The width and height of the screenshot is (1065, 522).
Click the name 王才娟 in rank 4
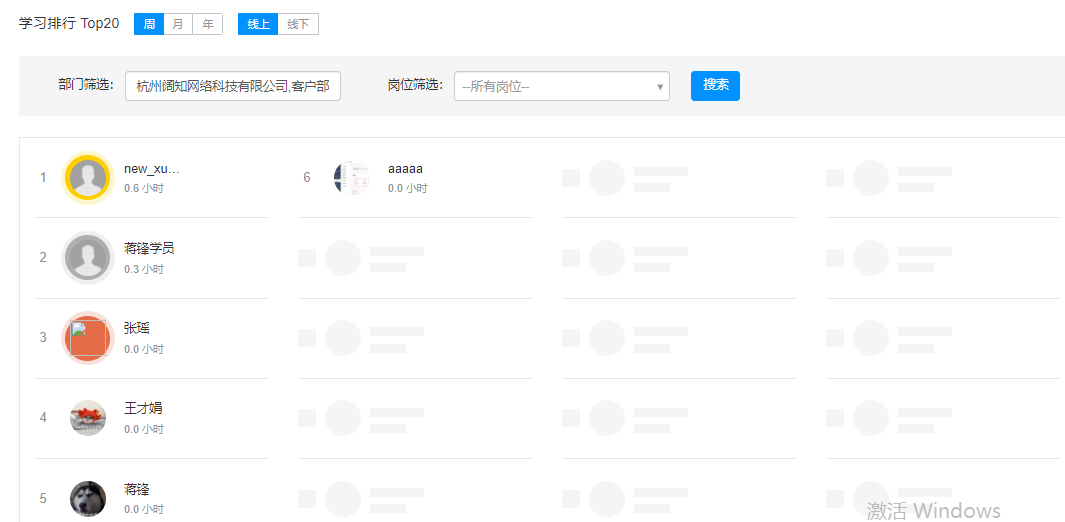(x=143, y=408)
